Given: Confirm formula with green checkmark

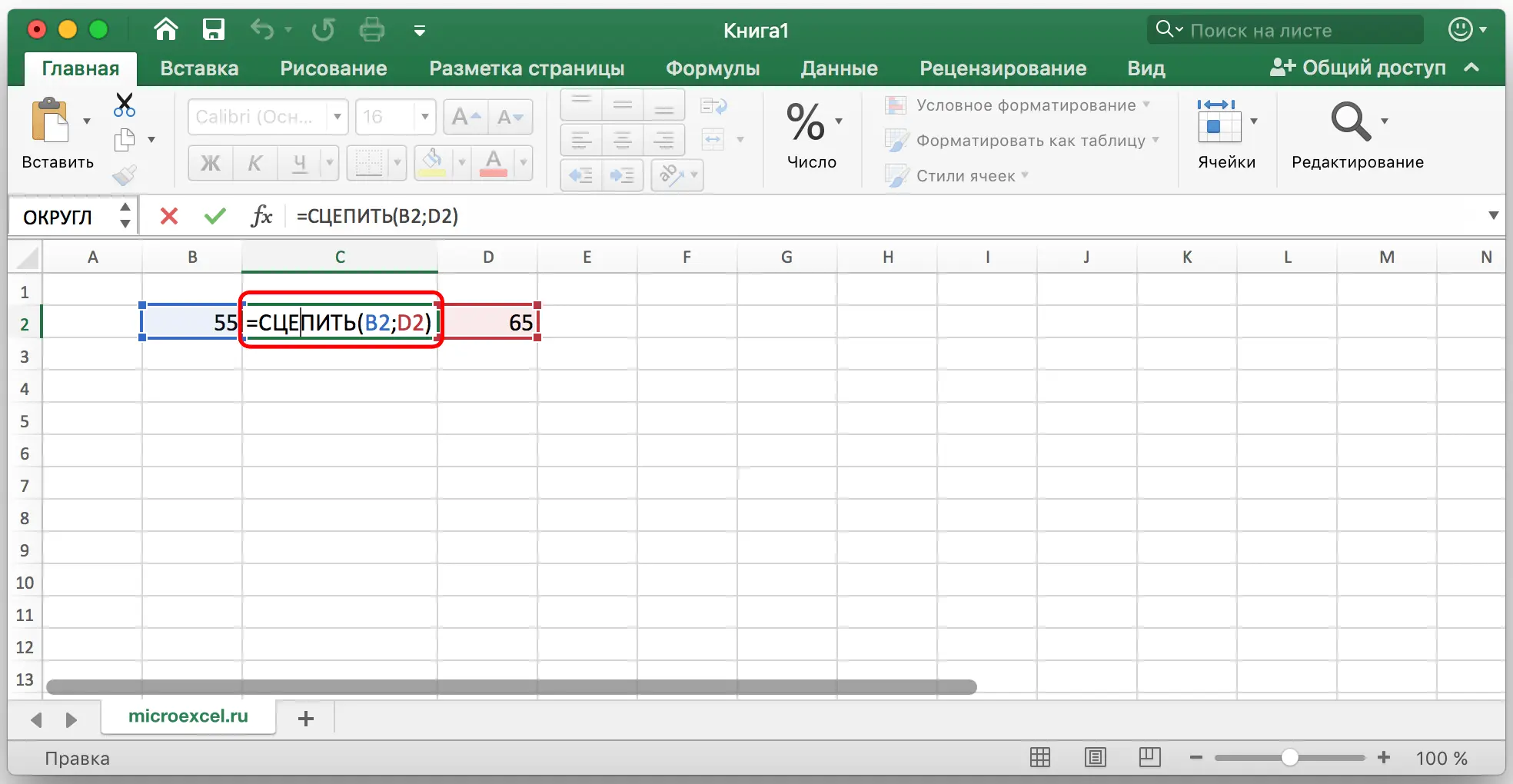Looking at the screenshot, I should pyautogui.click(x=215, y=216).
